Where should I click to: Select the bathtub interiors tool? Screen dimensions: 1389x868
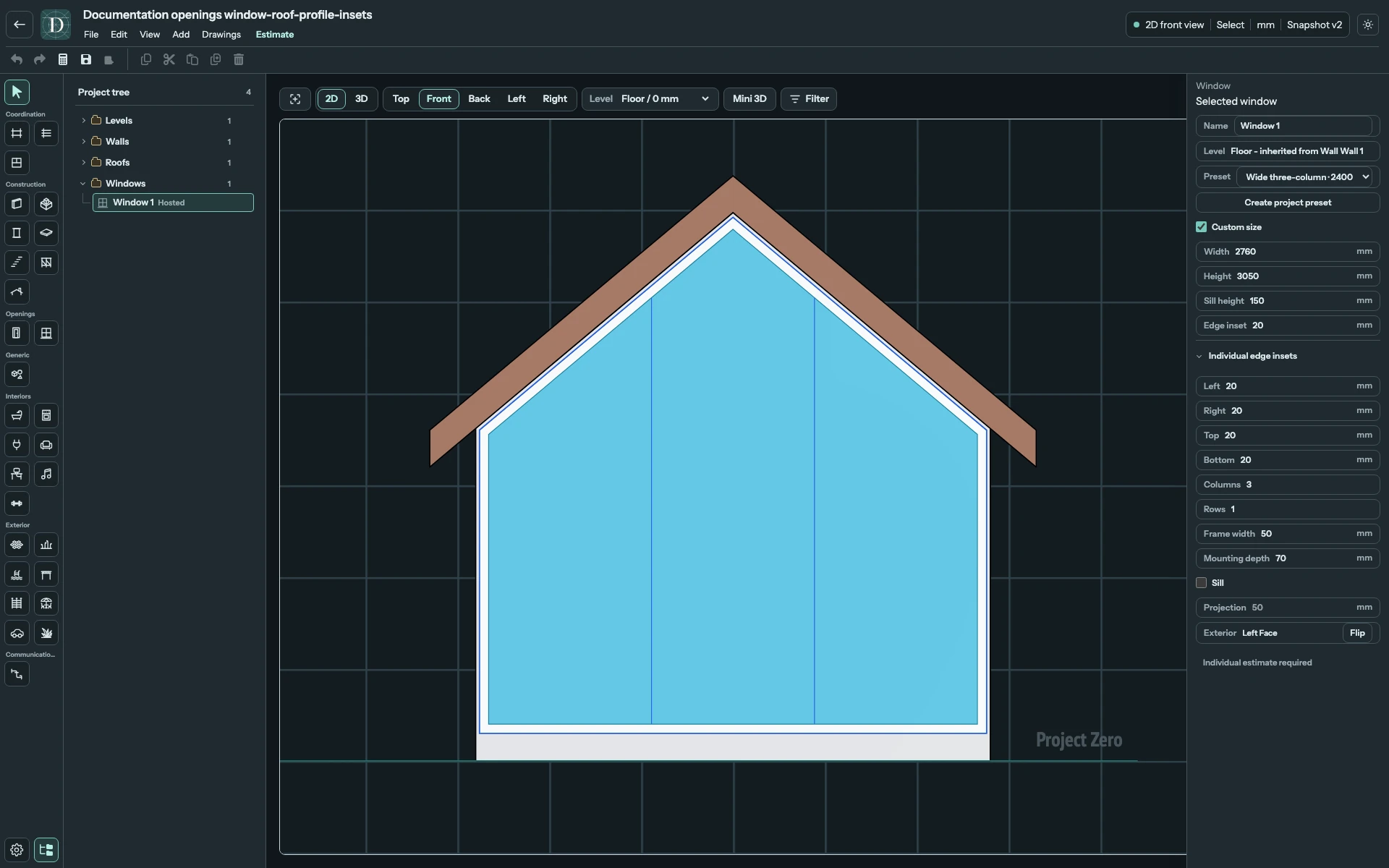(17, 415)
